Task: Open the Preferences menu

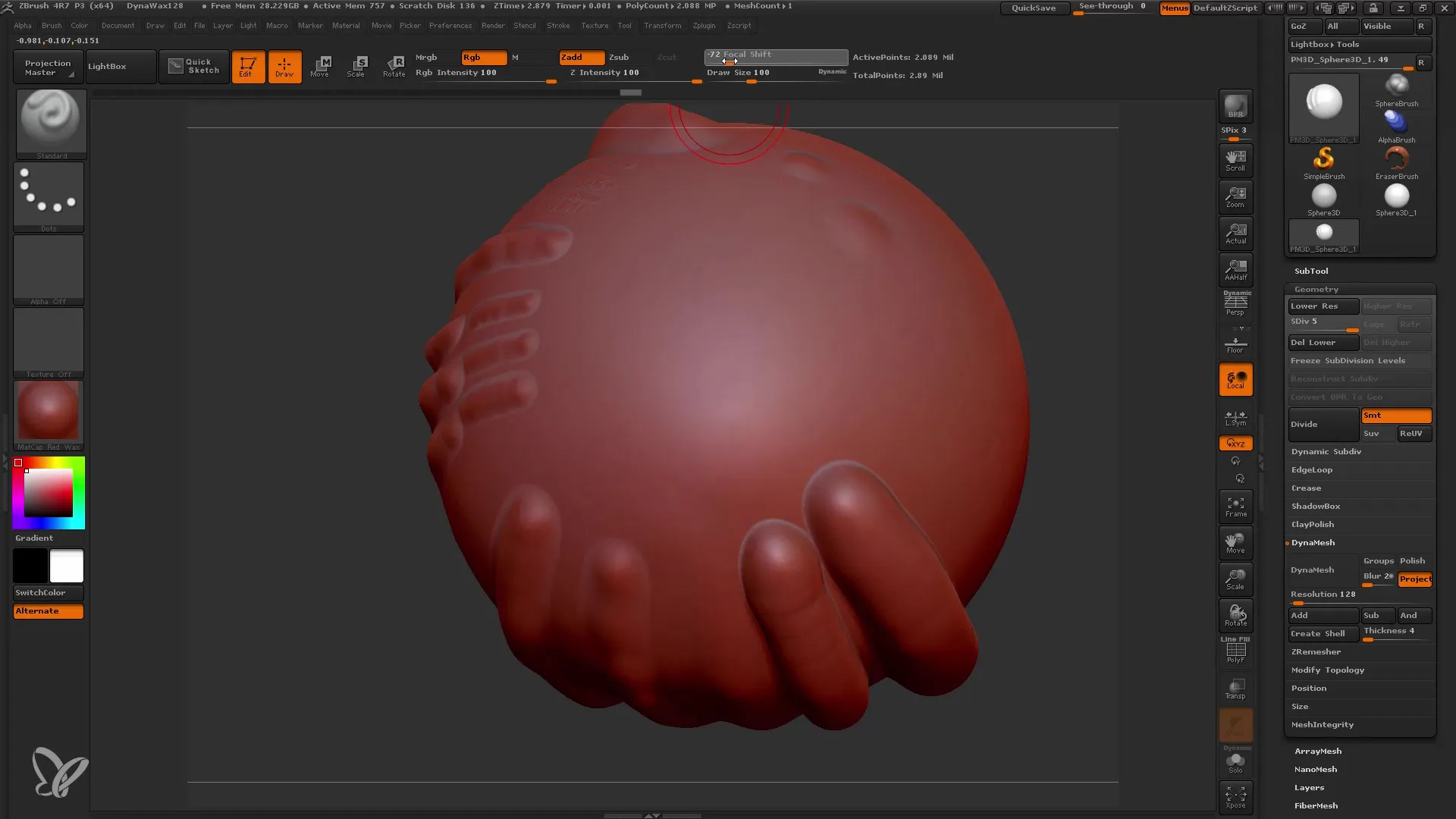Action: [x=450, y=25]
